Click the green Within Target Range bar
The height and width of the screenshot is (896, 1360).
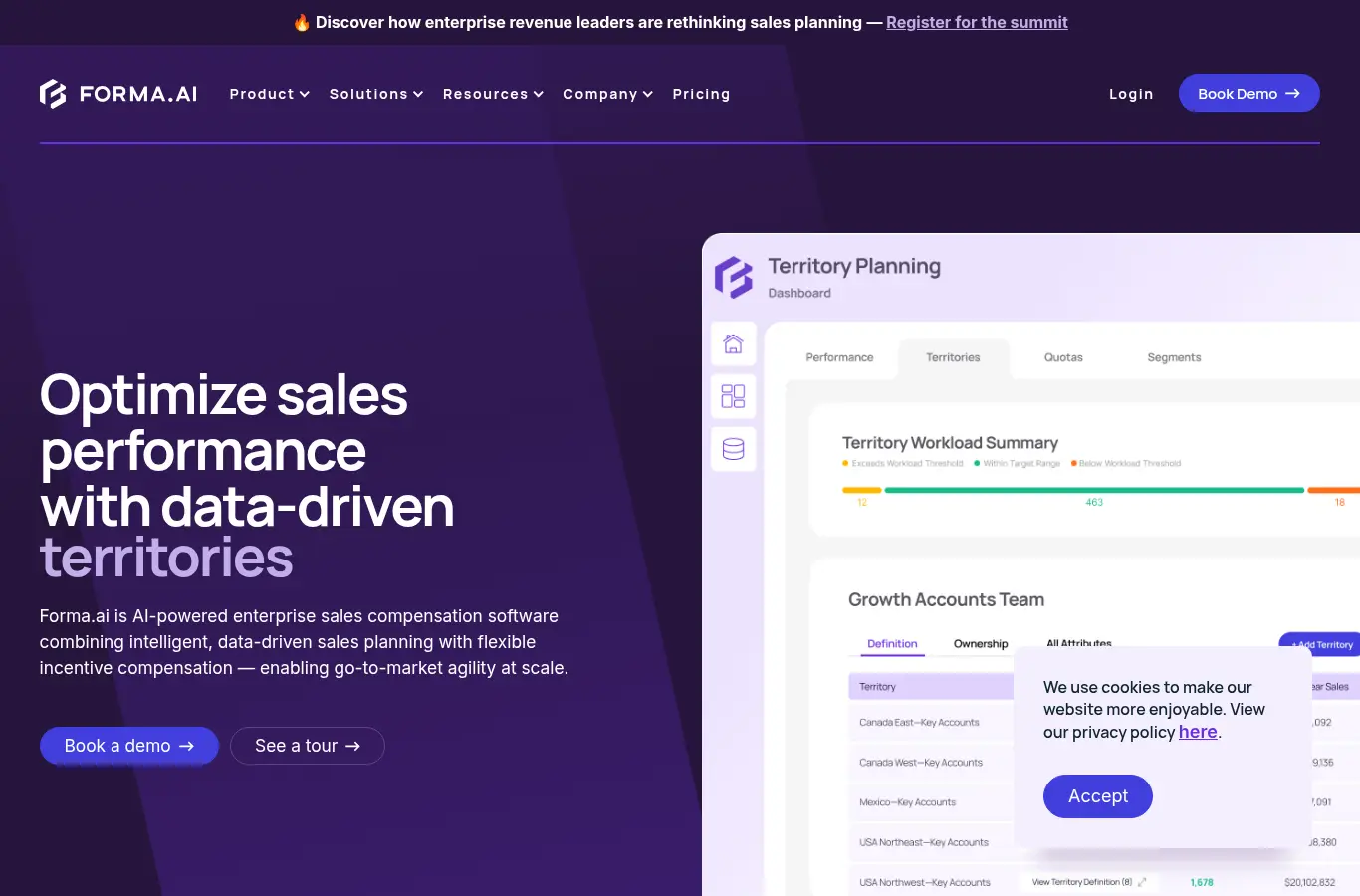(x=1094, y=490)
